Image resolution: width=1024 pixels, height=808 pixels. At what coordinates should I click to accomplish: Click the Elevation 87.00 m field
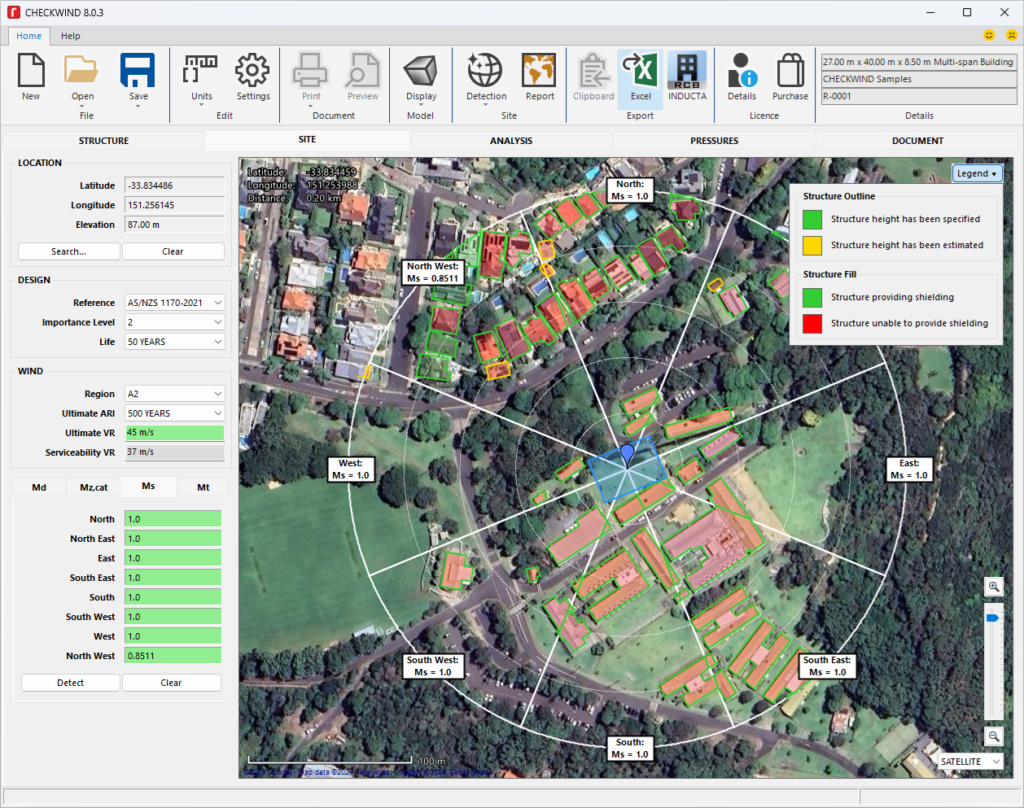(x=174, y=225)
